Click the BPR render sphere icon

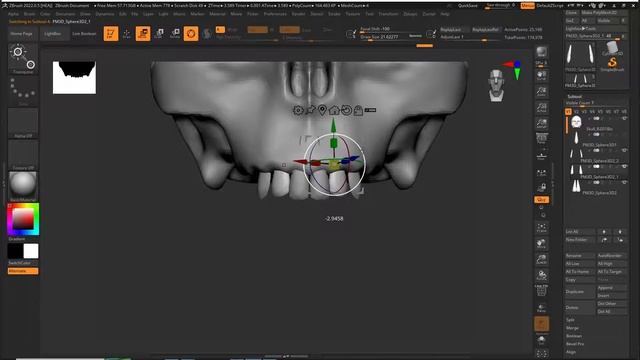click(542, 53)
